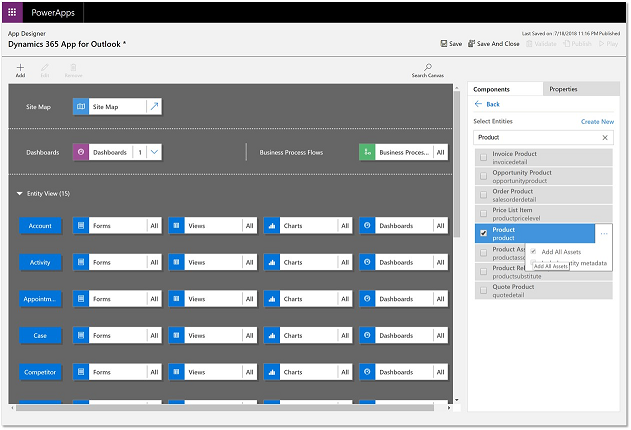Click the Save And Close icon
Screen dimensions: 631x430
click(x=471, y=43)
